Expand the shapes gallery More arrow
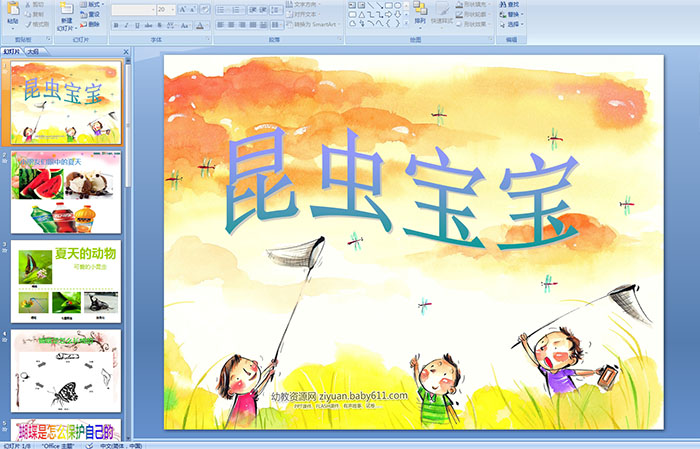This screenshot has height=449, width=700. 406,23
